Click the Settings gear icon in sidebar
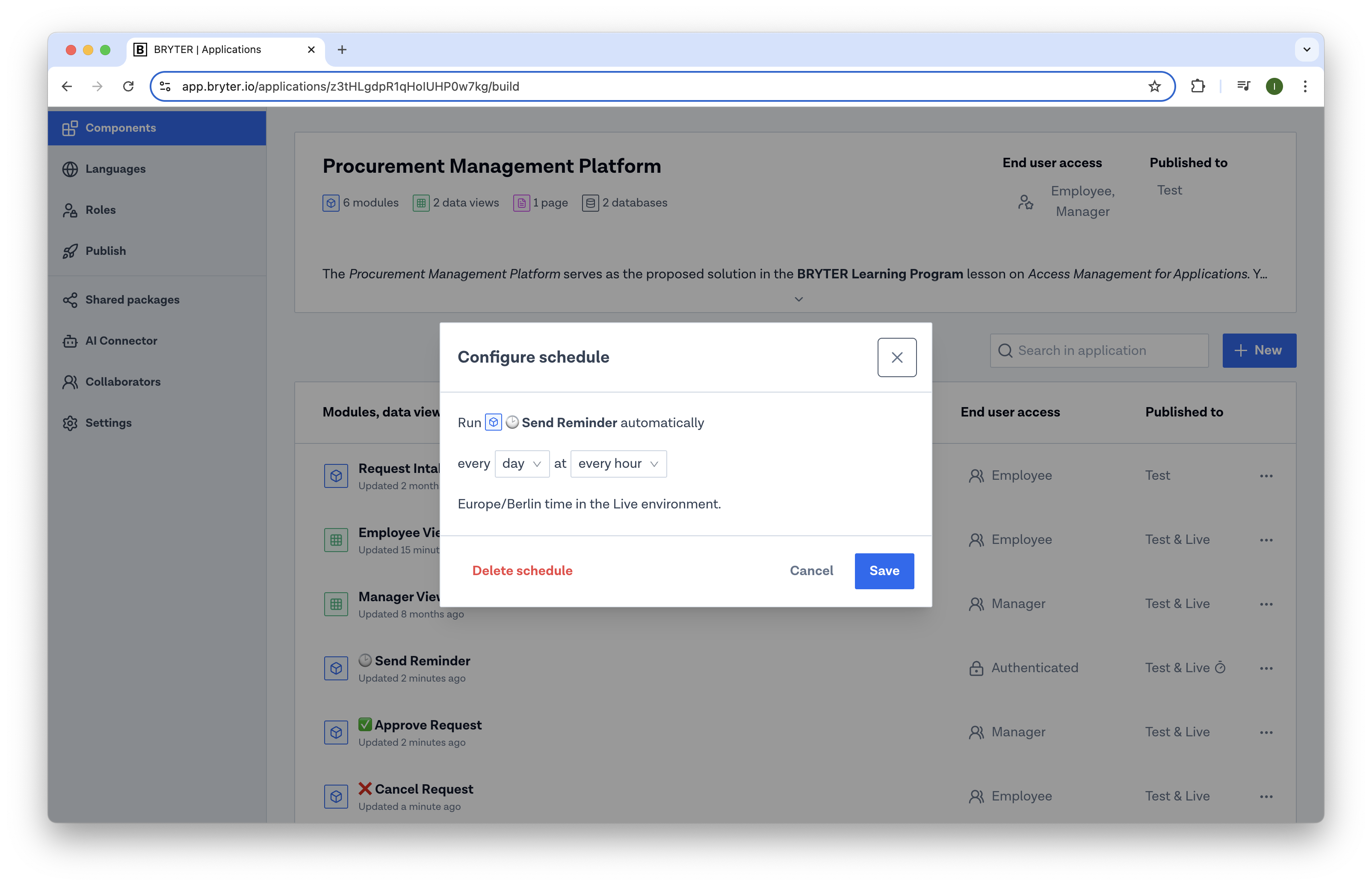 (x=70, y=423)
